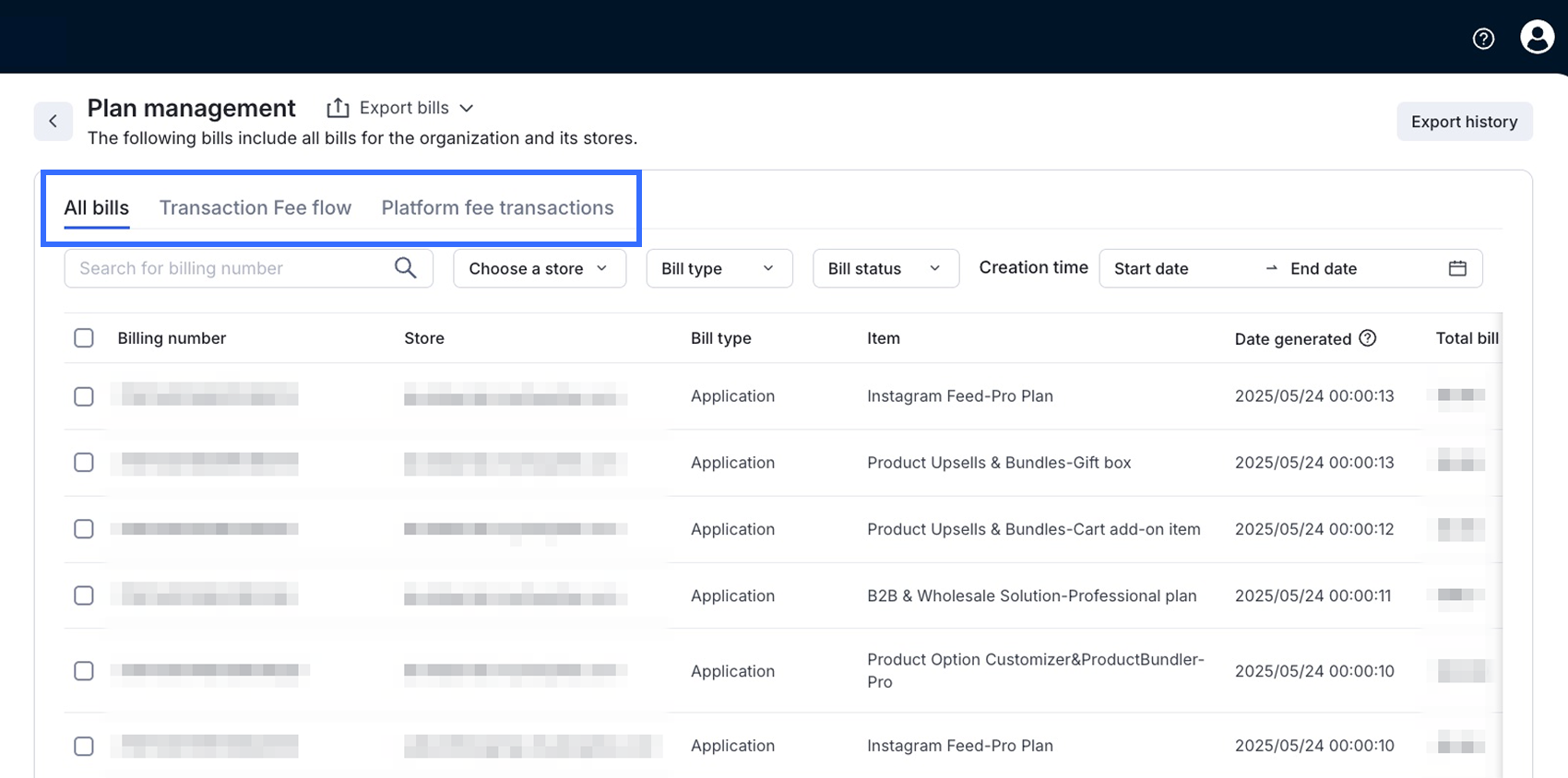
Task: Focus the Search for billing number field
Action: coord(231,268)
